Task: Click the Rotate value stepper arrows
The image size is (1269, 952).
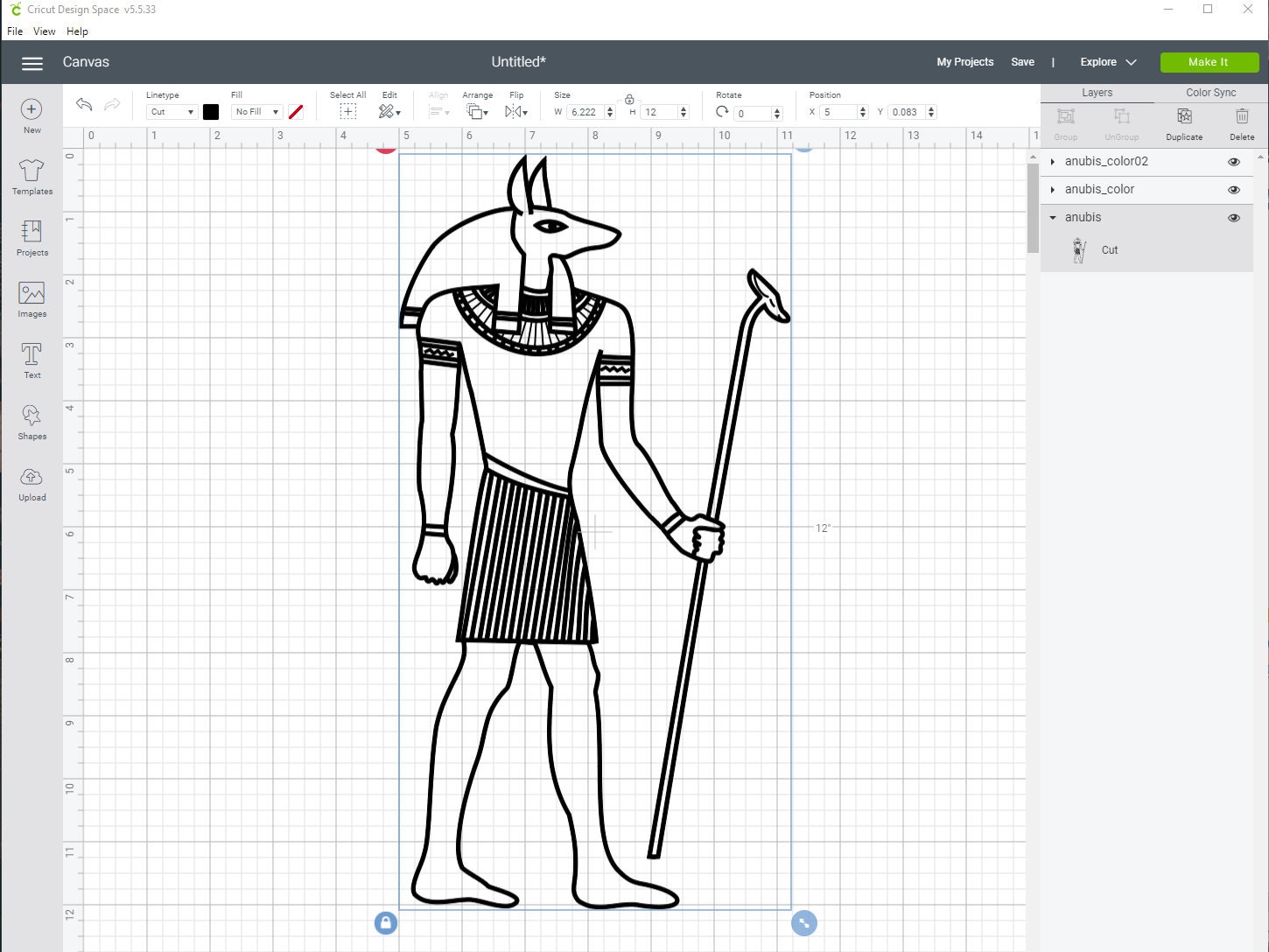Action: click(x=777, y=113)
